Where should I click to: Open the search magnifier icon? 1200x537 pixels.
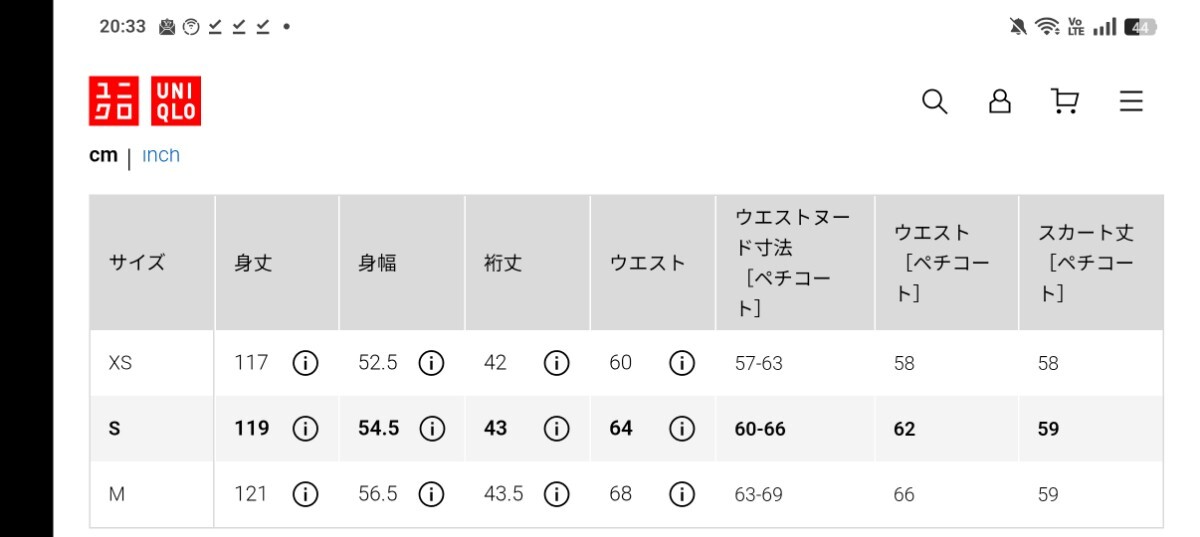pyautogui.click(x=934, y=101)
